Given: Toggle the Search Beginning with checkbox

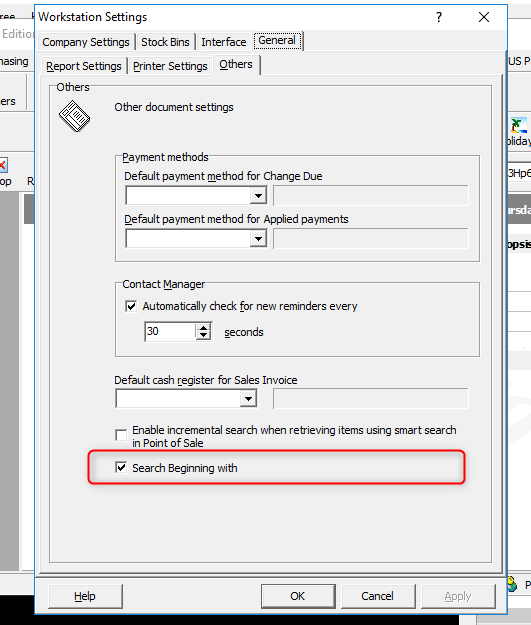Looking at the screenshot, I should pyautogui.click(x=121, y=467).
